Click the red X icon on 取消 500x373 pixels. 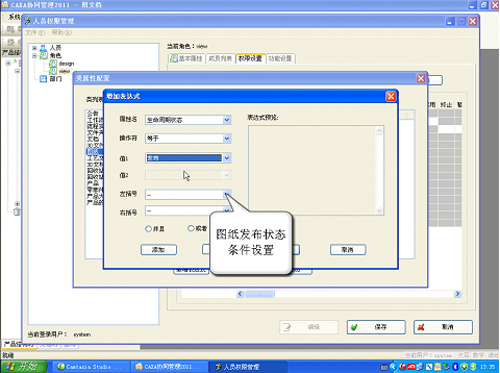point(421,327)
